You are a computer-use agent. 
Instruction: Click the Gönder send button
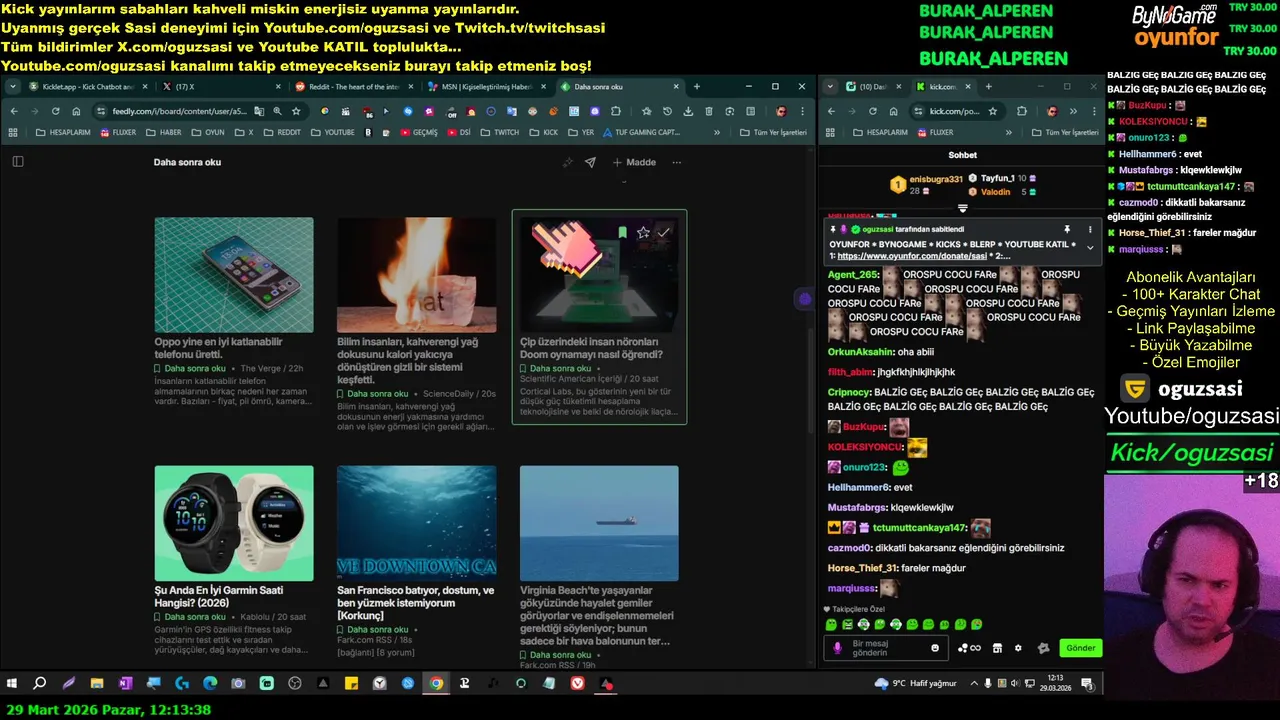pos(1081,648)
